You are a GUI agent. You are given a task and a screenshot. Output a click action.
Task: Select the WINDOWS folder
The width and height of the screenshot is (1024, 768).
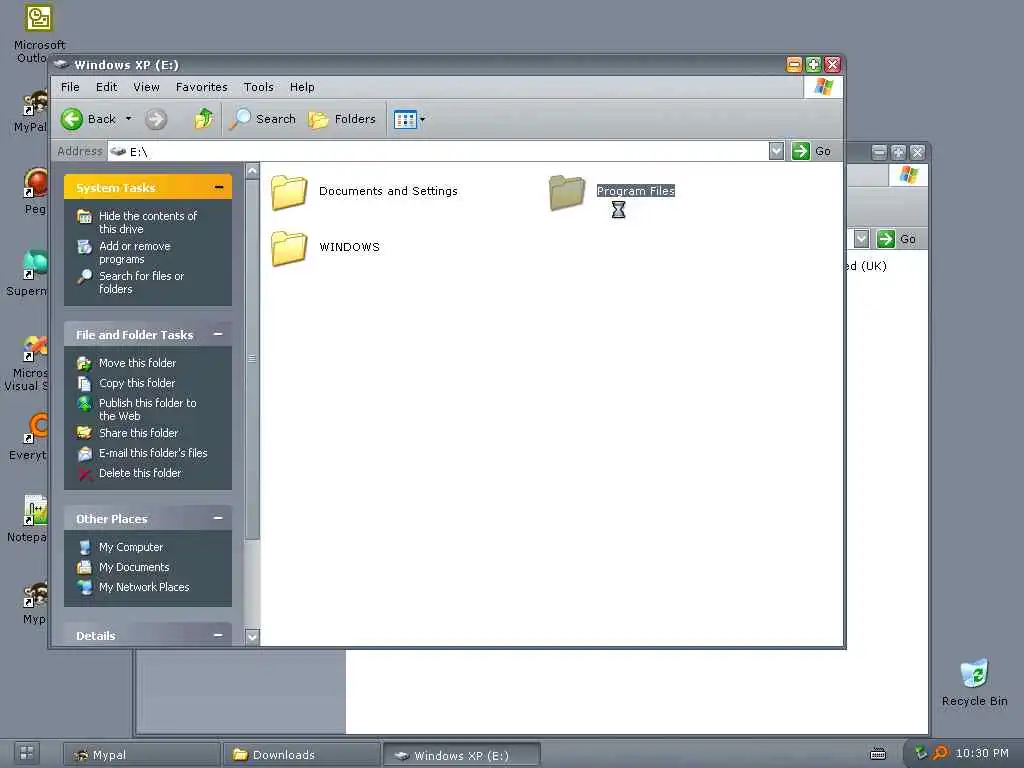point(325,248)
